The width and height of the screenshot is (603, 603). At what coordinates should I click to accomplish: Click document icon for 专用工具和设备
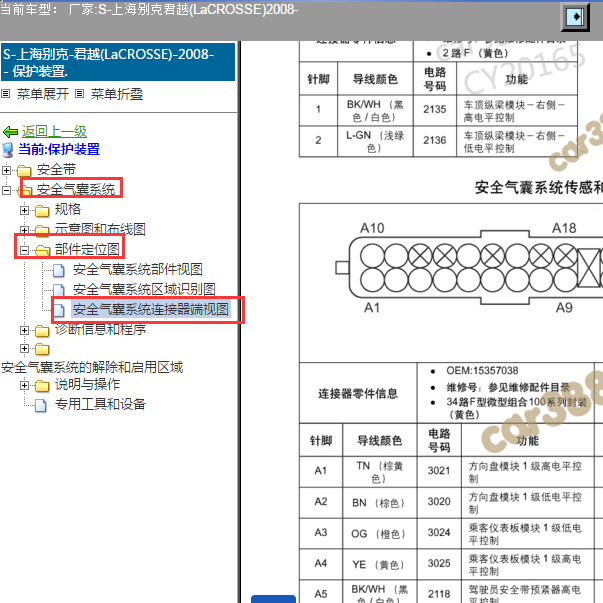point(40,405)
